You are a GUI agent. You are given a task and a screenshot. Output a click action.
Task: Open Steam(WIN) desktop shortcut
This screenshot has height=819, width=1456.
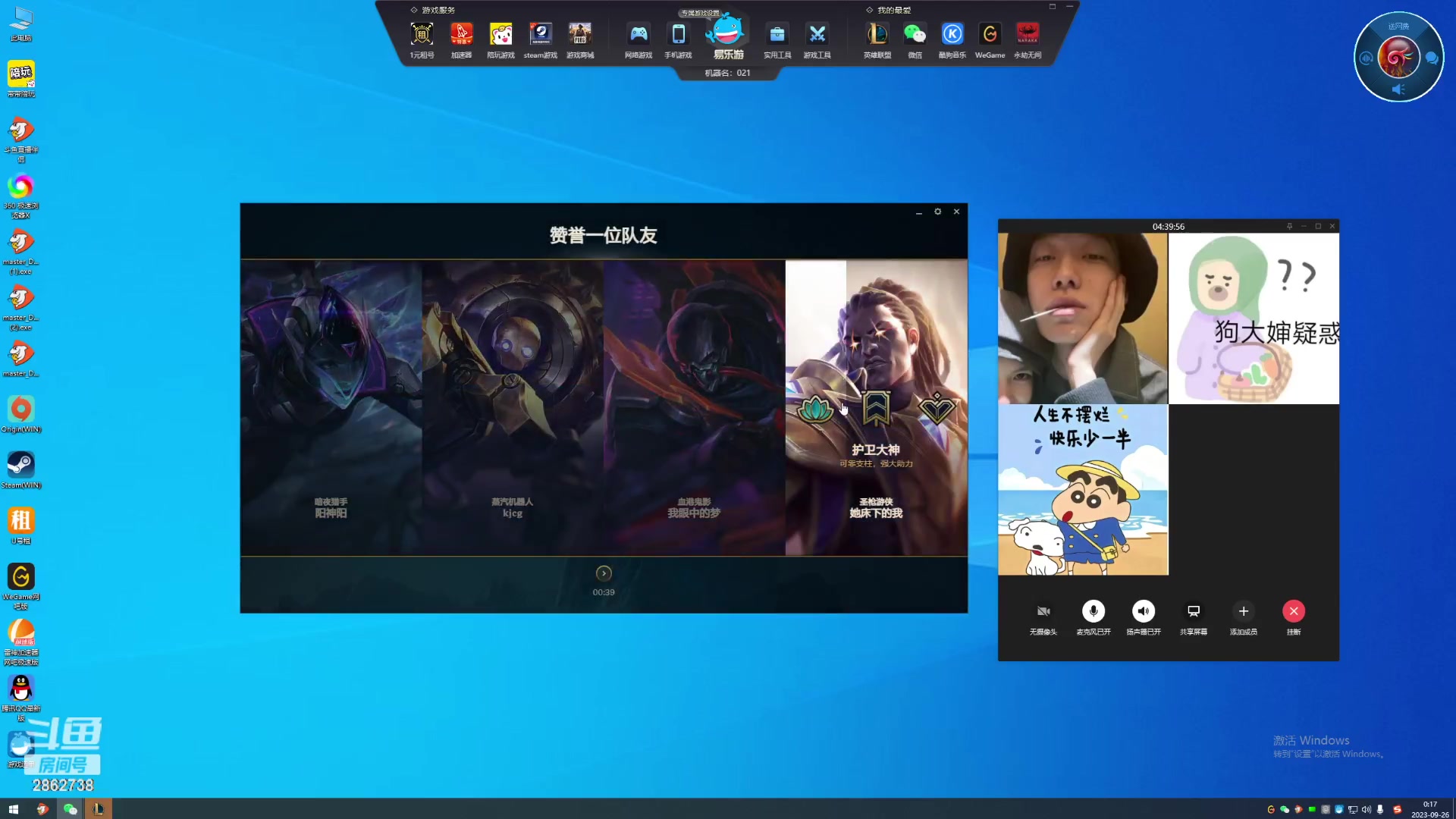click(x=21, y=470)
